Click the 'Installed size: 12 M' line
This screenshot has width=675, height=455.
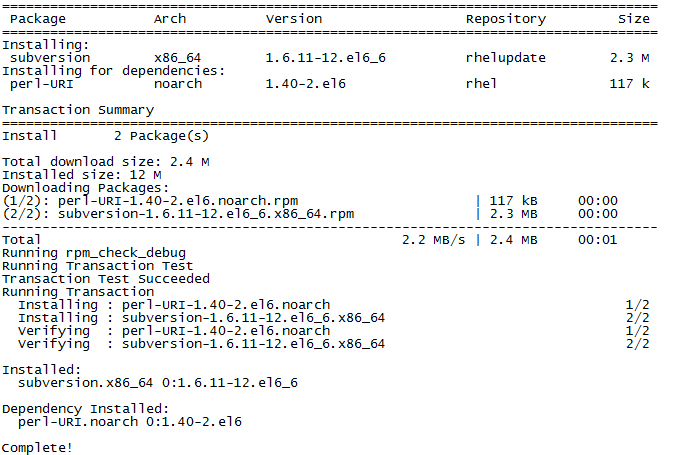pyautogui.click(x=82, y=174)
